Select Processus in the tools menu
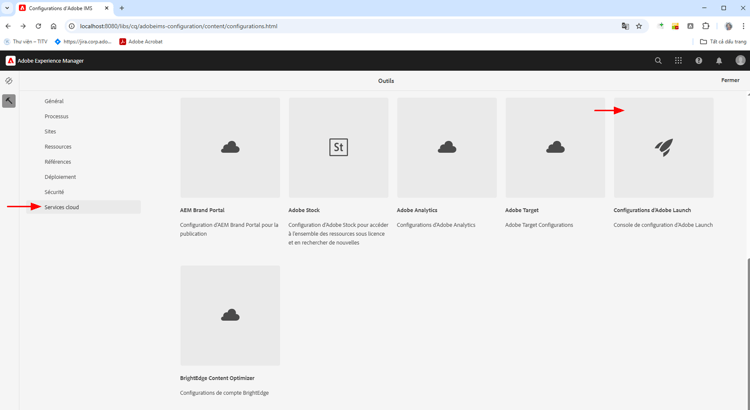 (x=56, y=116)
